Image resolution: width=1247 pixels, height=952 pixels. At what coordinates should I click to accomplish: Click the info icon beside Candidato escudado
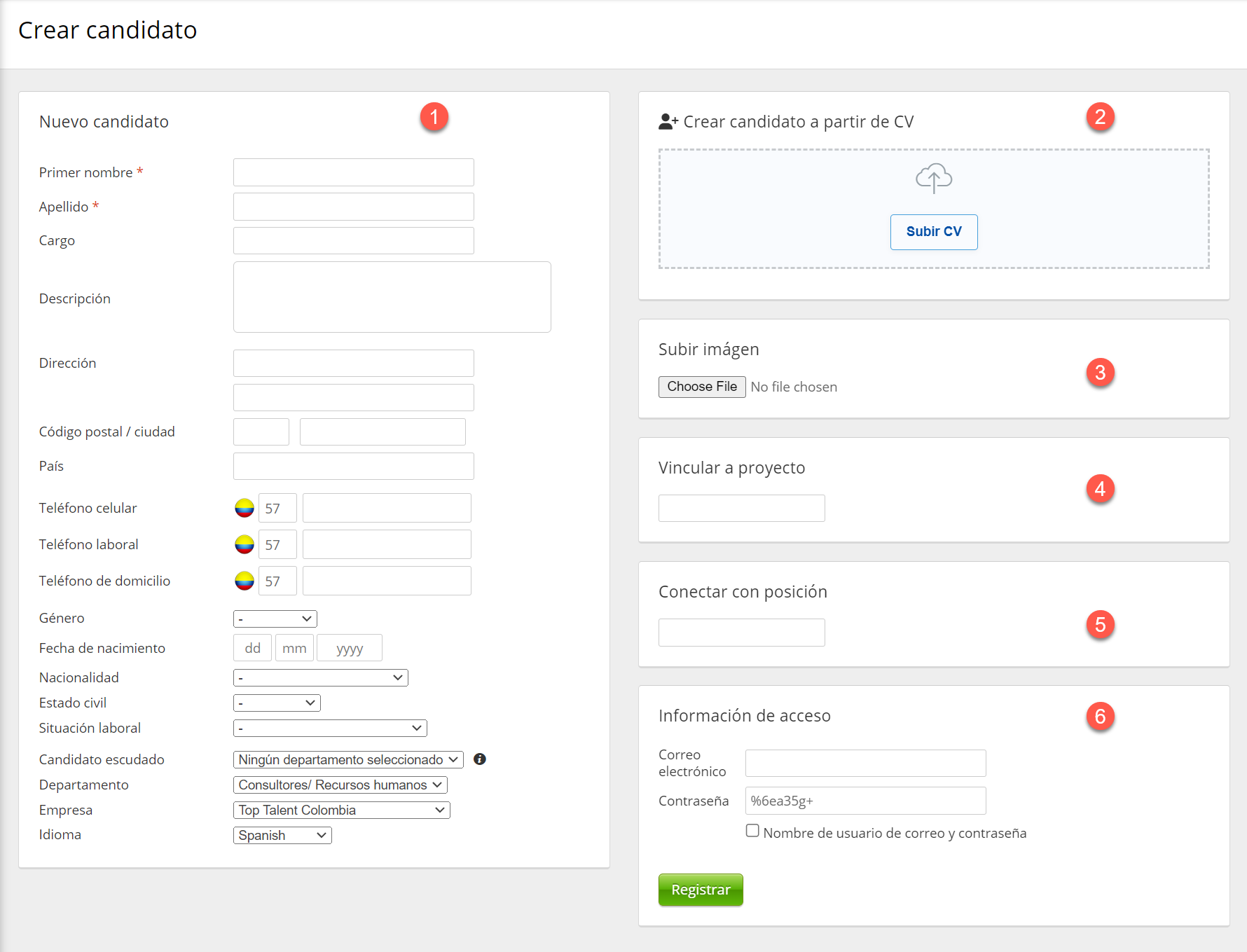point(480,759)
